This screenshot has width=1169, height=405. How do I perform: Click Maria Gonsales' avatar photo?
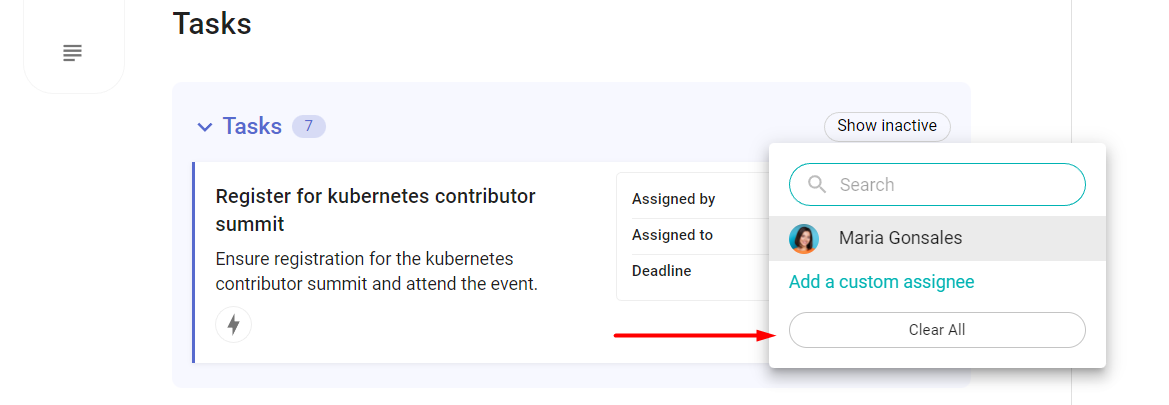(804, 239)
